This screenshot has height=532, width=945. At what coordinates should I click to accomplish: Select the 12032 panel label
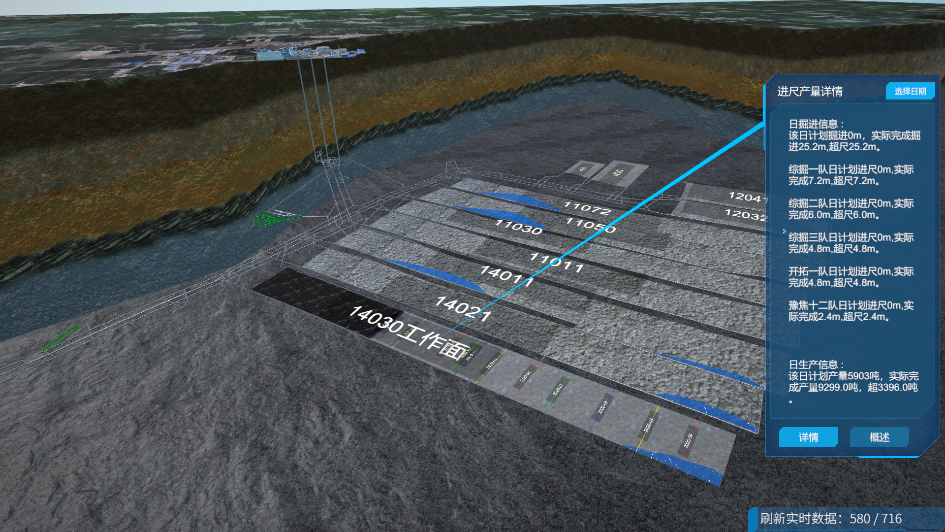coord(746,214)
